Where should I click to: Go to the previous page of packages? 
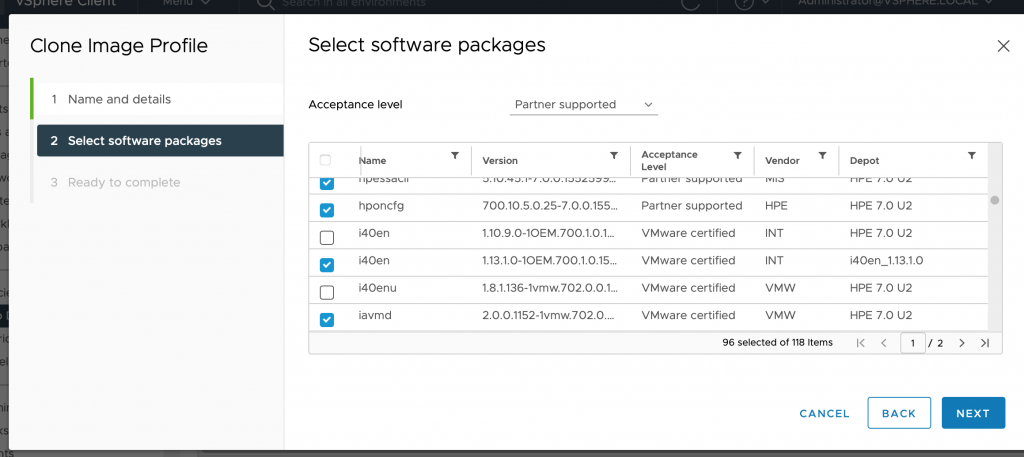tap(883, 343)
